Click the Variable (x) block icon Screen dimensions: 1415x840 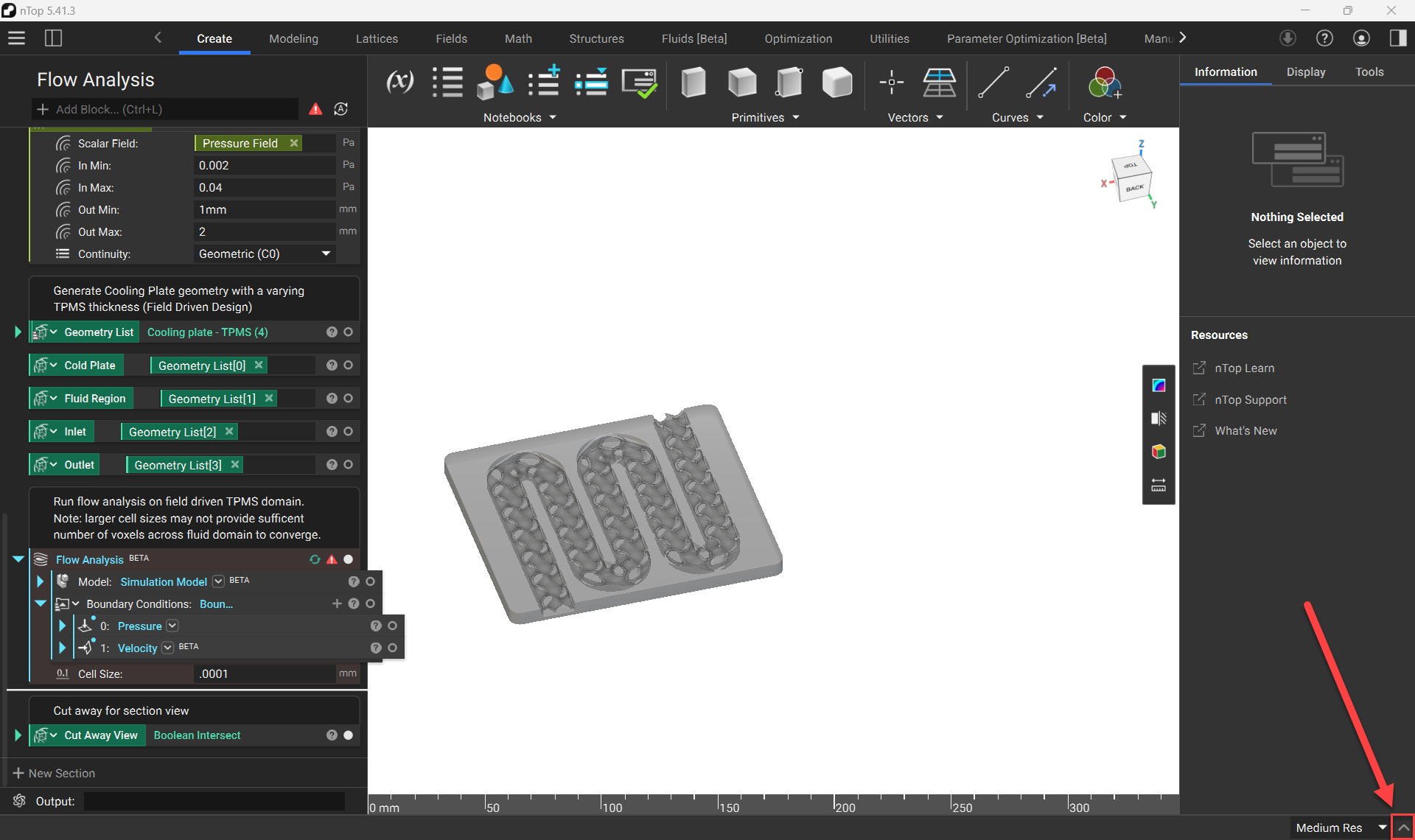(x=399, y=82)
